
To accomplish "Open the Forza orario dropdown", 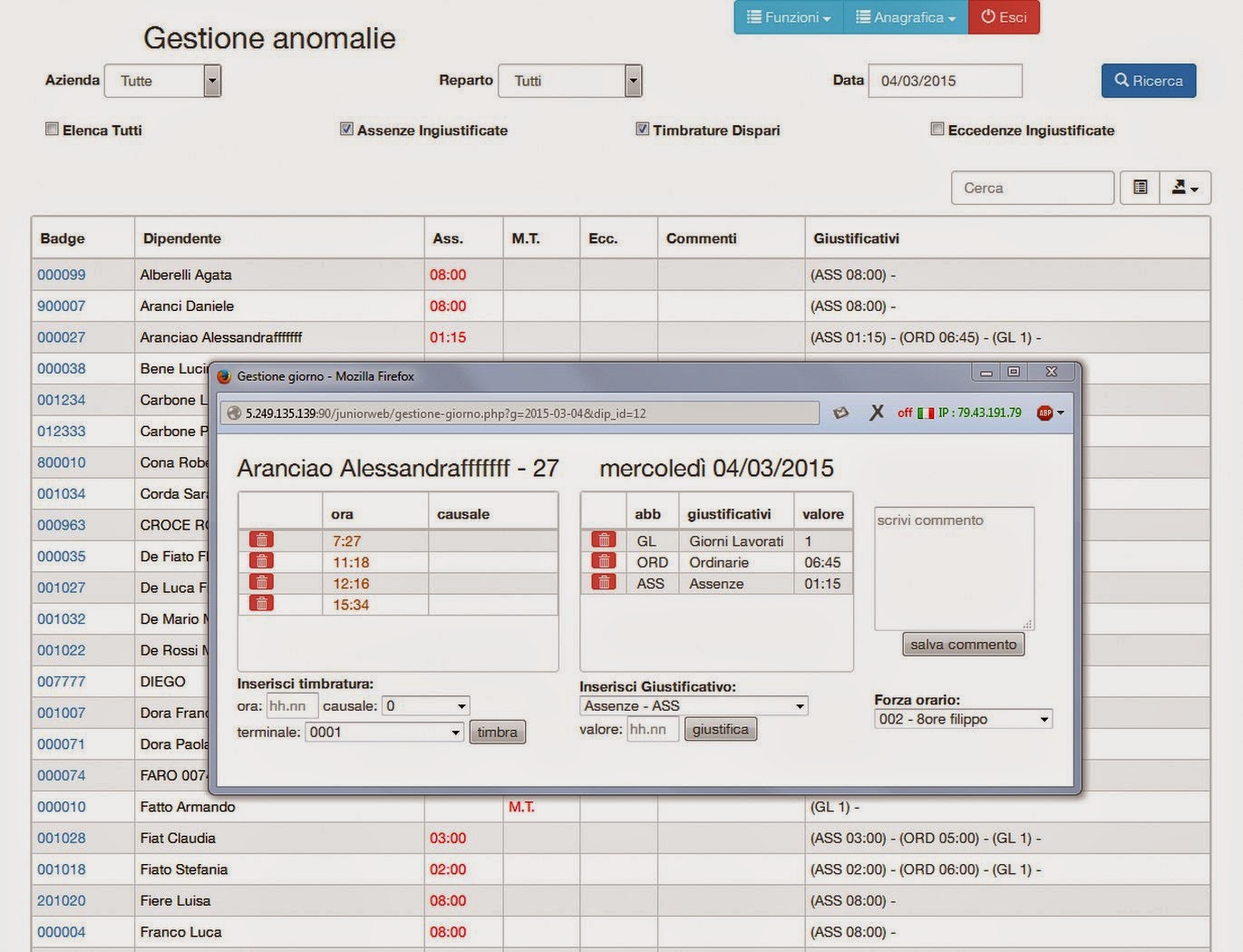I will click(x=963, y=719).
